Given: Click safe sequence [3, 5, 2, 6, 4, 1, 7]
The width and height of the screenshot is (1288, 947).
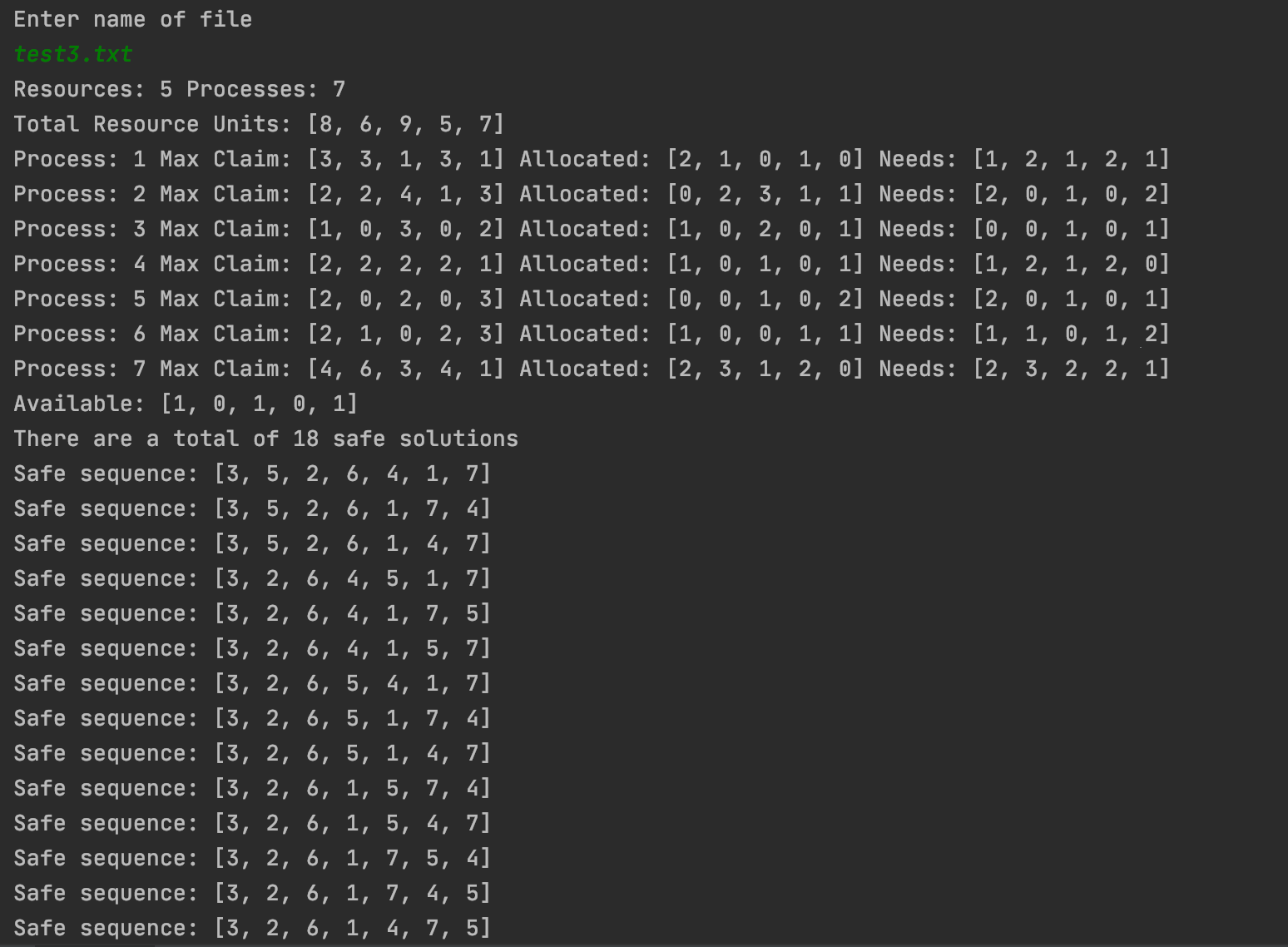Looking at the screenshot, I should pyautogui.click(x=252, y=473).
